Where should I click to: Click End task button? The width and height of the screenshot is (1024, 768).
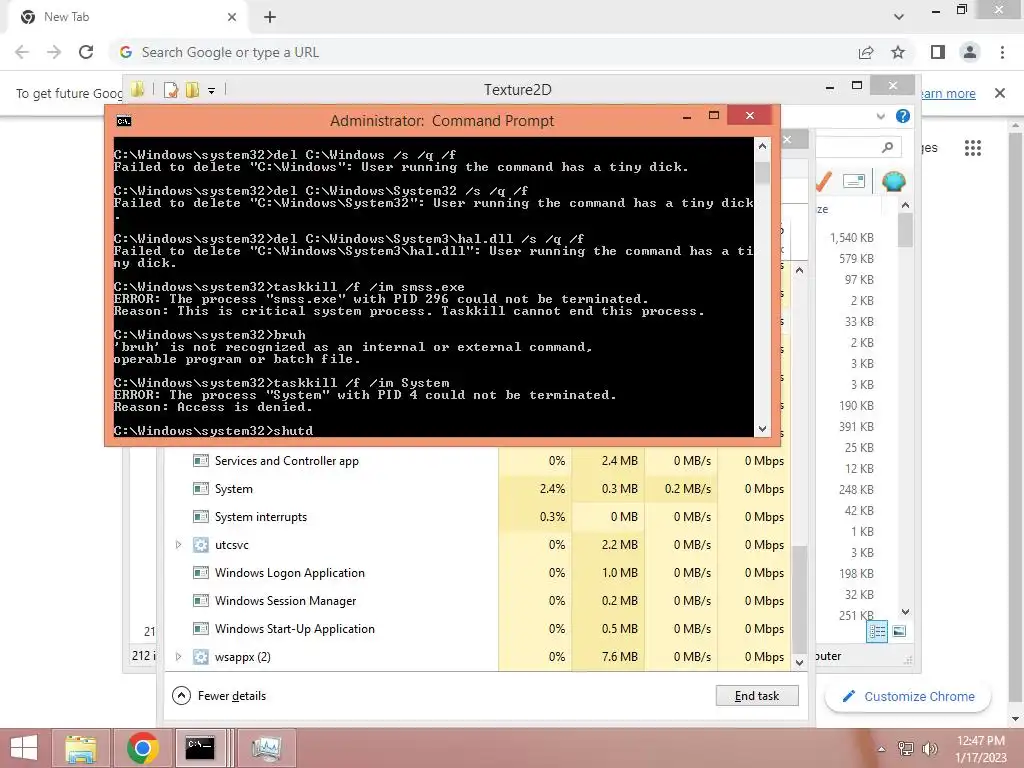pos(757,696)
